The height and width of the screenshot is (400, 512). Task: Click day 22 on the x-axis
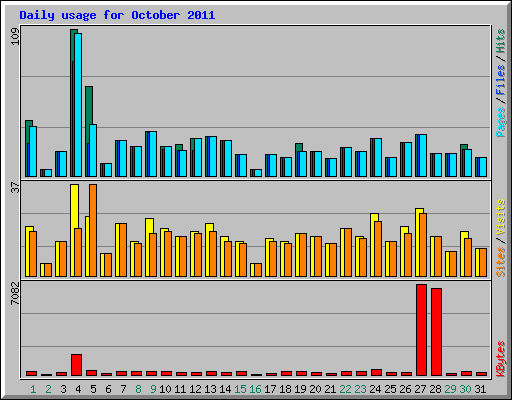(345, 389)
